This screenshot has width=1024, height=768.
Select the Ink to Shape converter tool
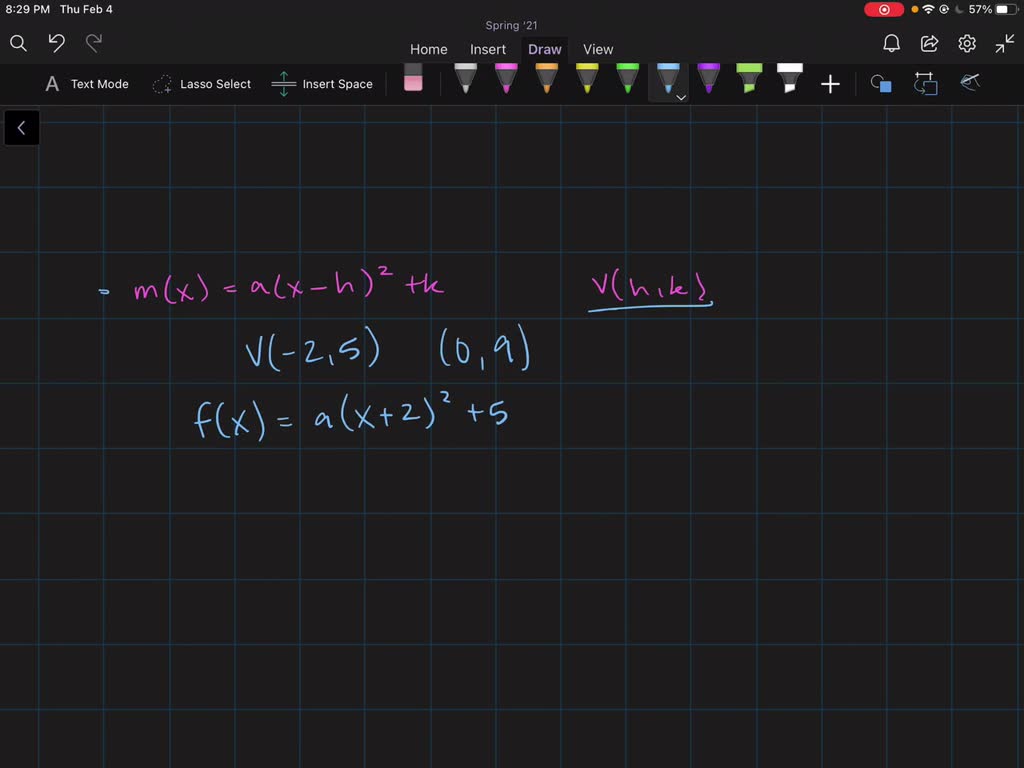(x=925, y=84)
